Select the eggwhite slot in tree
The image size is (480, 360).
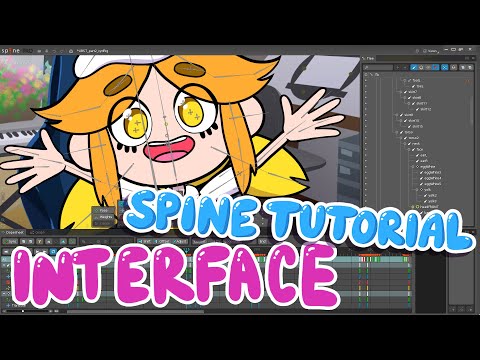coord(427,166)
